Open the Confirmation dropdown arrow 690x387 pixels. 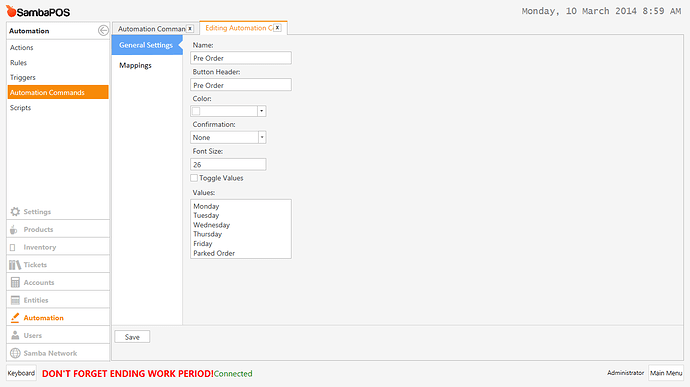262,137
